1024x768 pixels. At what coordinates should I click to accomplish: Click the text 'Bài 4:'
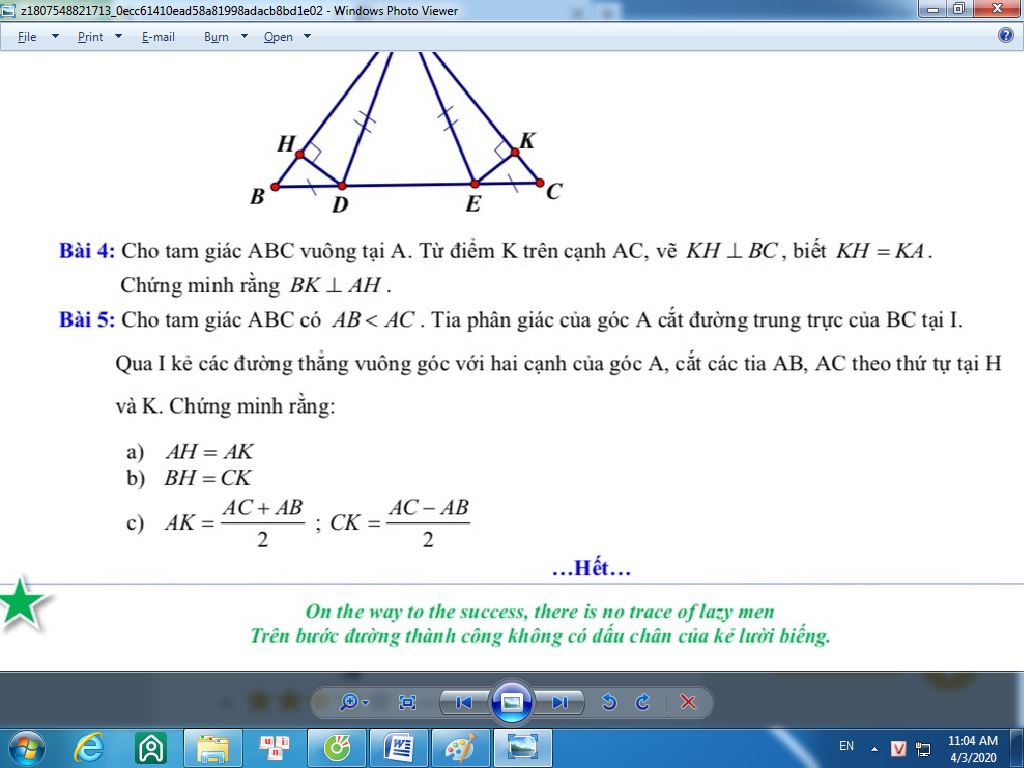click(x=87, y=251)
